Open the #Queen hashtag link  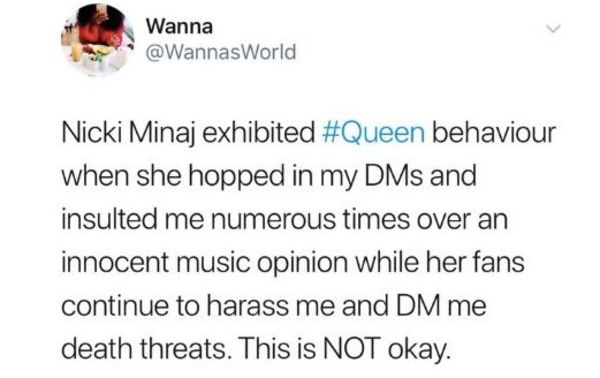pos(373,133)
